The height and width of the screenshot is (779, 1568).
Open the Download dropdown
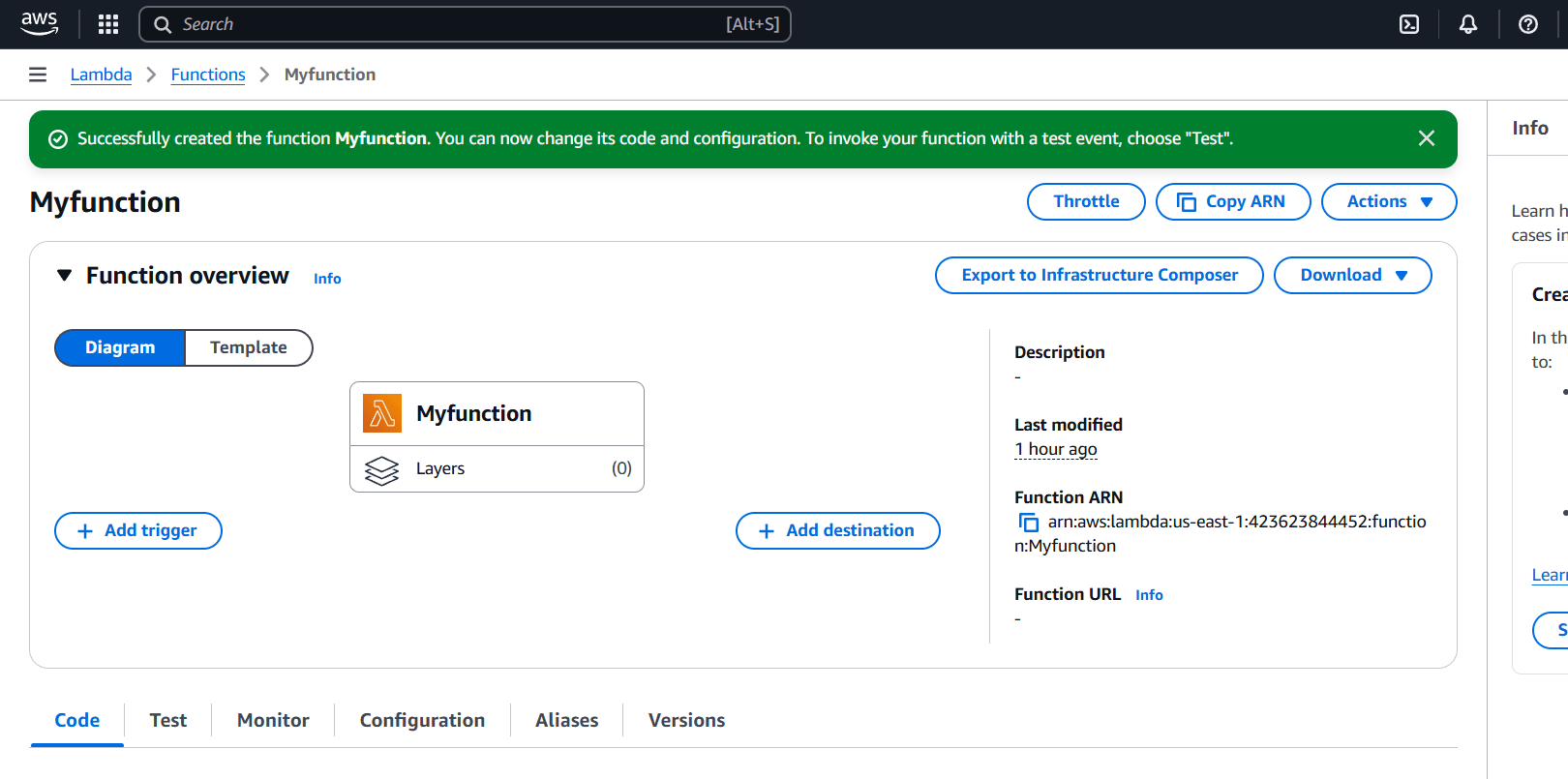[x=1353, y=275]
